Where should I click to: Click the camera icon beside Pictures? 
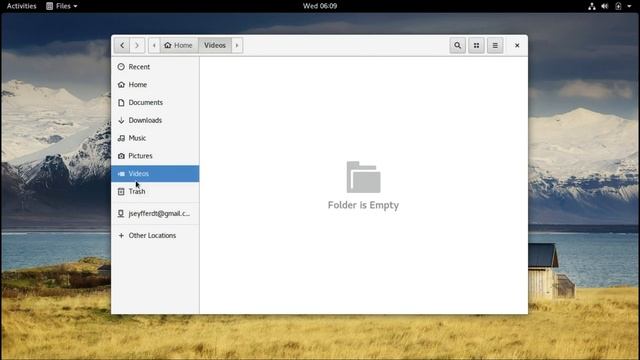(x=121, y=156)
